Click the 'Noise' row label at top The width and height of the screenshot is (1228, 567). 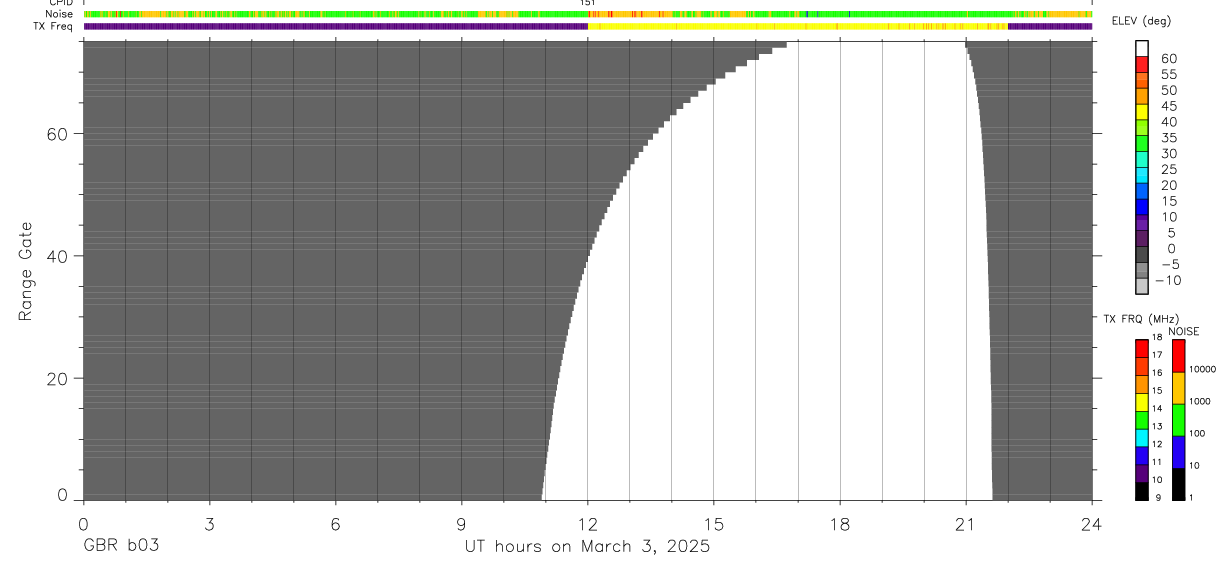[59, 15]
